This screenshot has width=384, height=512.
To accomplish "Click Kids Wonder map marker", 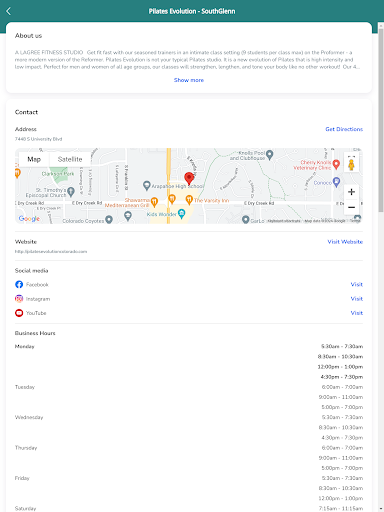I will (x=181, y=214).
